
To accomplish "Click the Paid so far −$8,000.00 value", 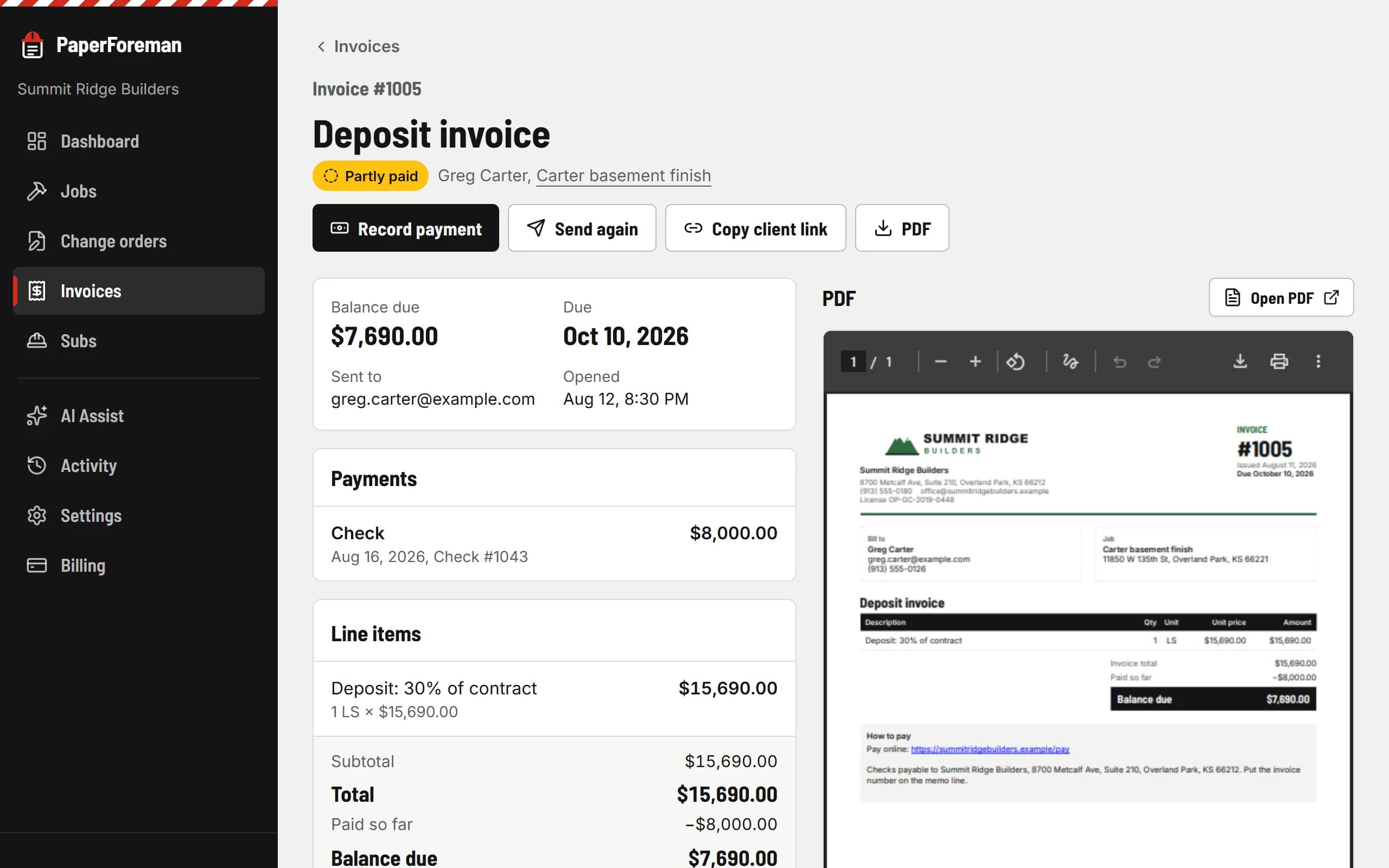I will coord(731,825).
